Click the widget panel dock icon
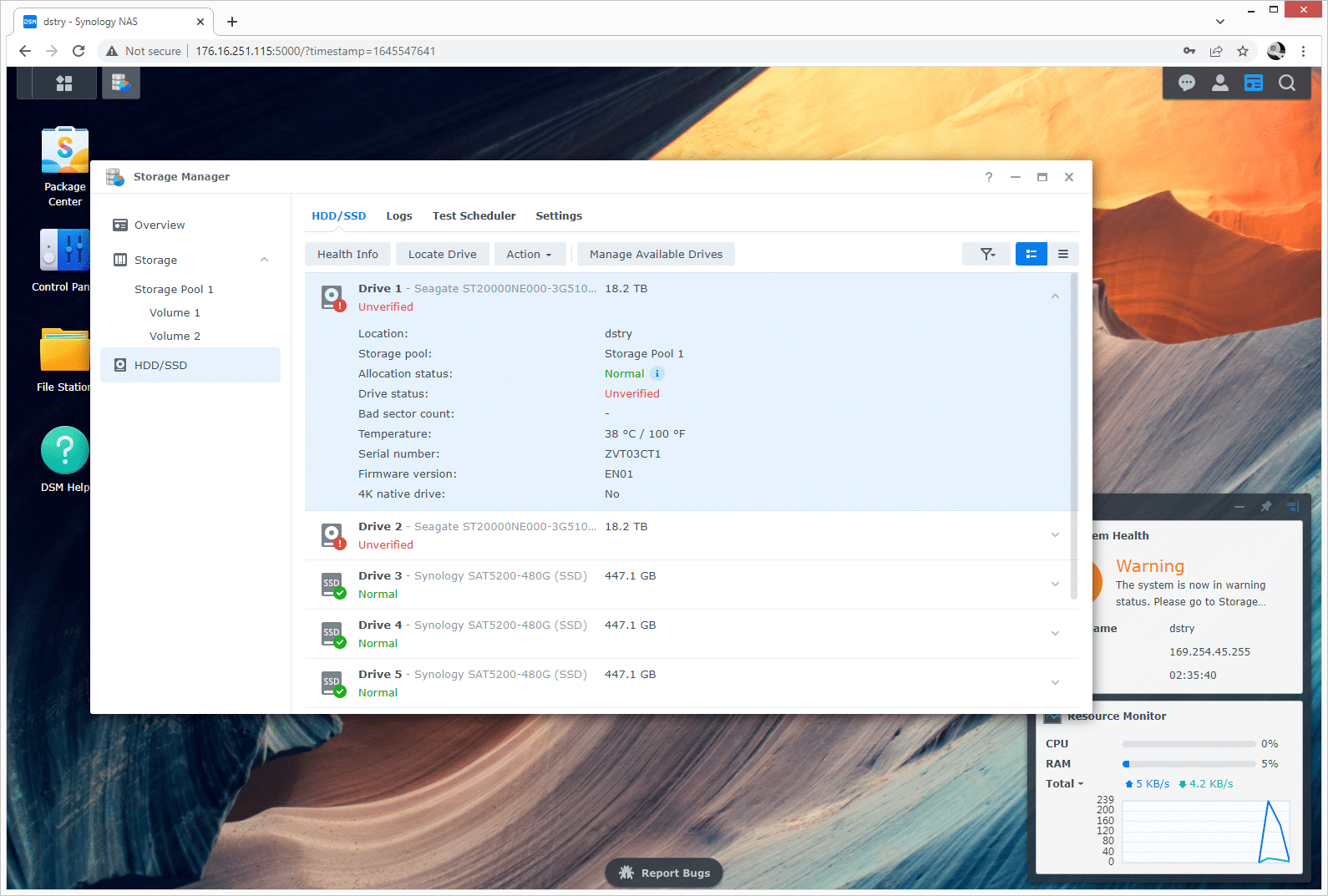The width and height of the screenshot is (1328, 896). click(x=1293, y=506)
